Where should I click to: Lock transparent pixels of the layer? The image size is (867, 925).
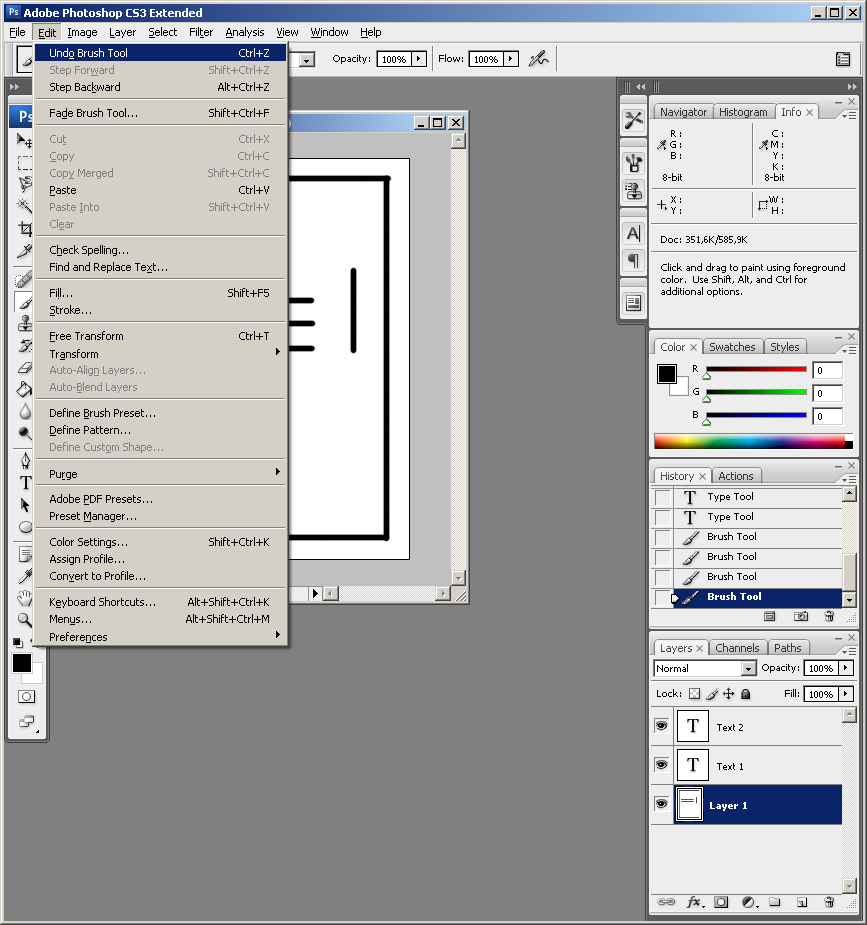tap(694, 694)
